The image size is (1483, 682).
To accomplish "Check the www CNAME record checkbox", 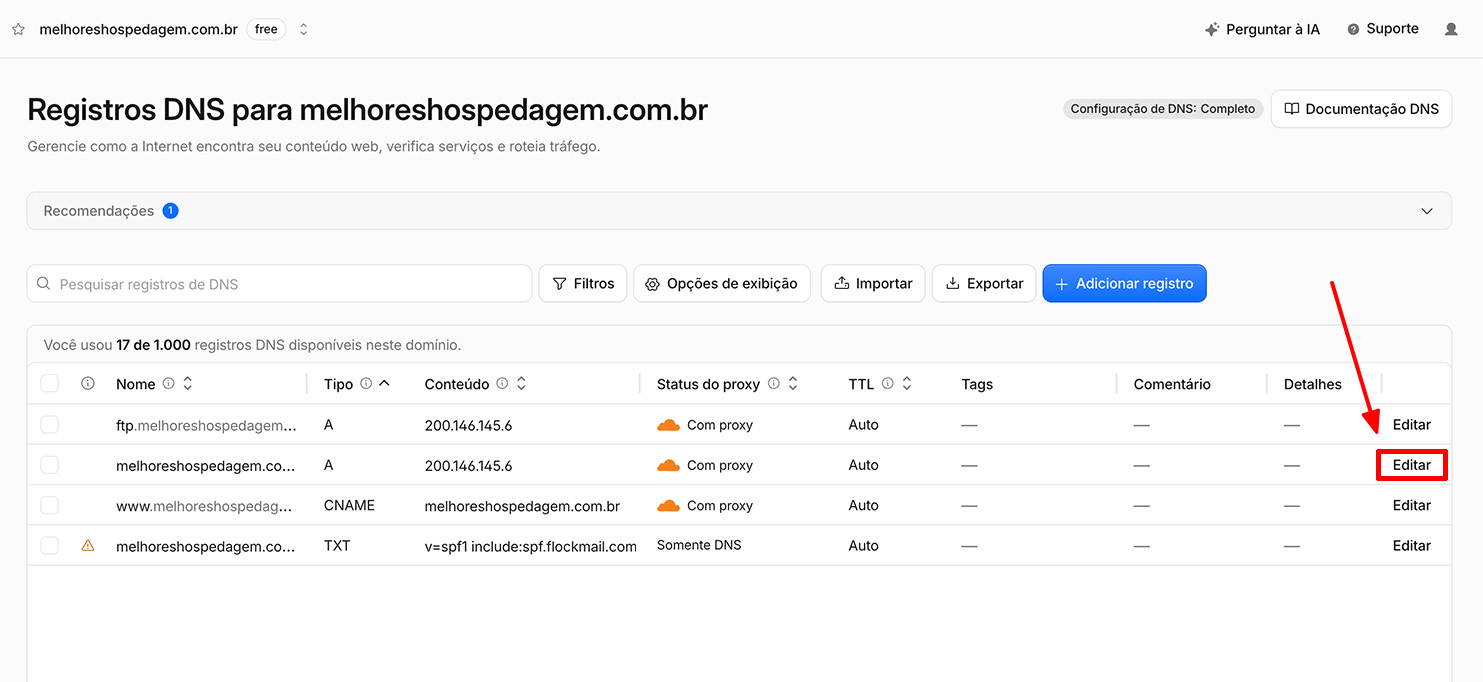I will (x=50, y=505).
